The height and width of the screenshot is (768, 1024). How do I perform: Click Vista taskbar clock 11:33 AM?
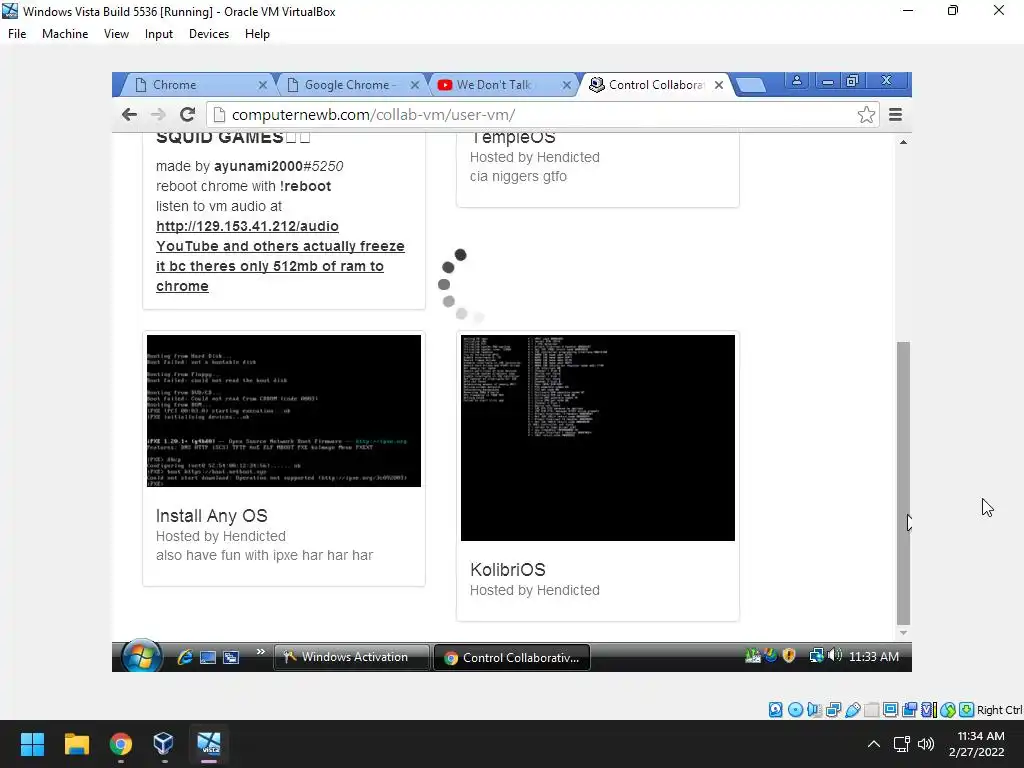[x=874, y=656]
